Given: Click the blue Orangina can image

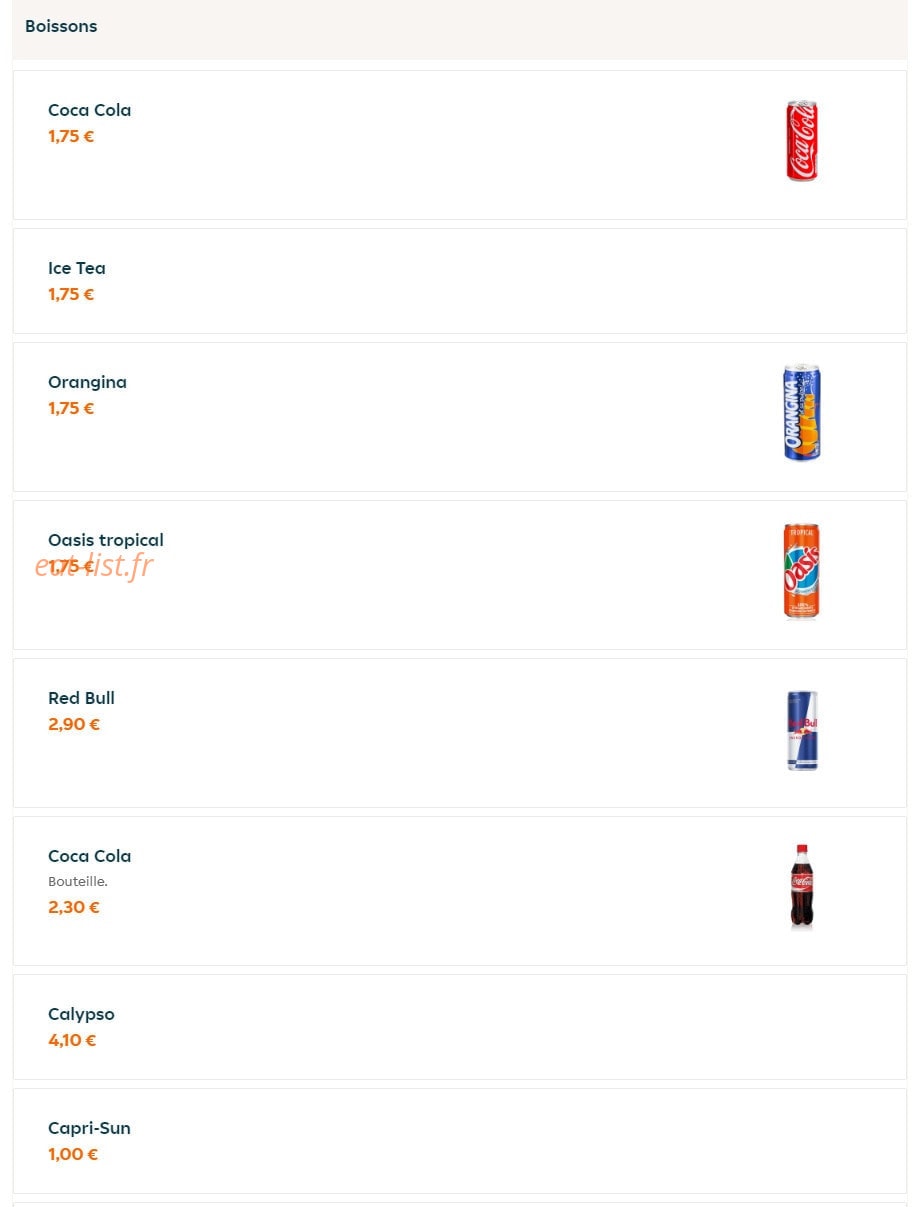Looking at the screenshot, I should coord(801,413).
